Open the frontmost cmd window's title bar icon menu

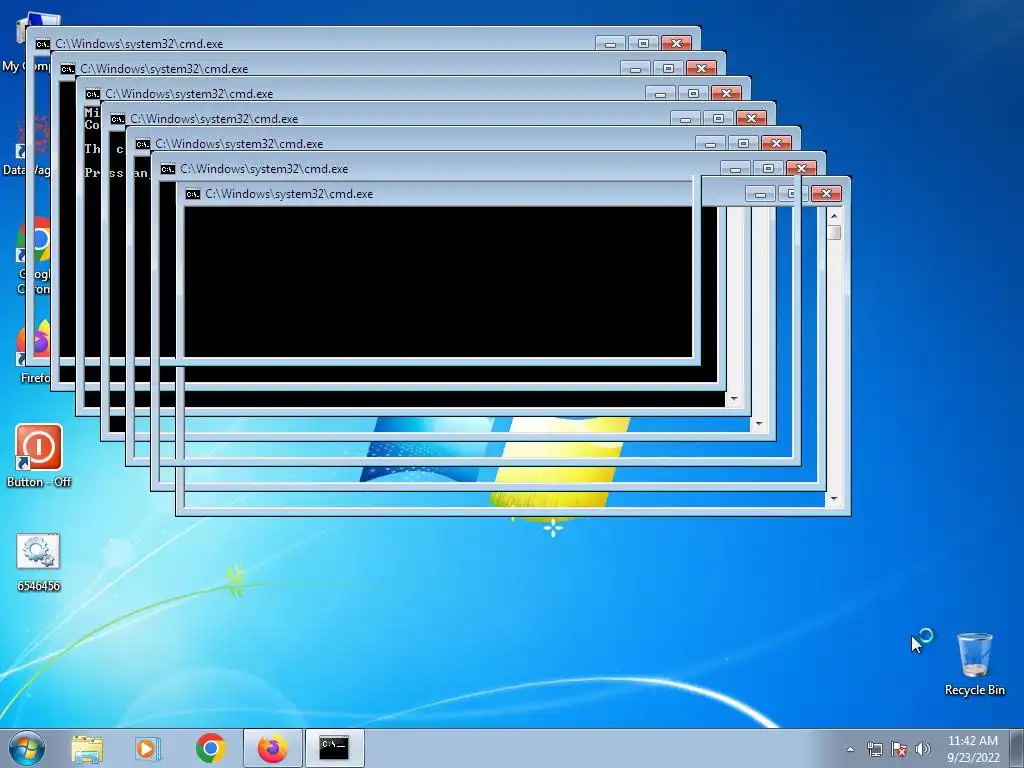(x=193, y=194)
